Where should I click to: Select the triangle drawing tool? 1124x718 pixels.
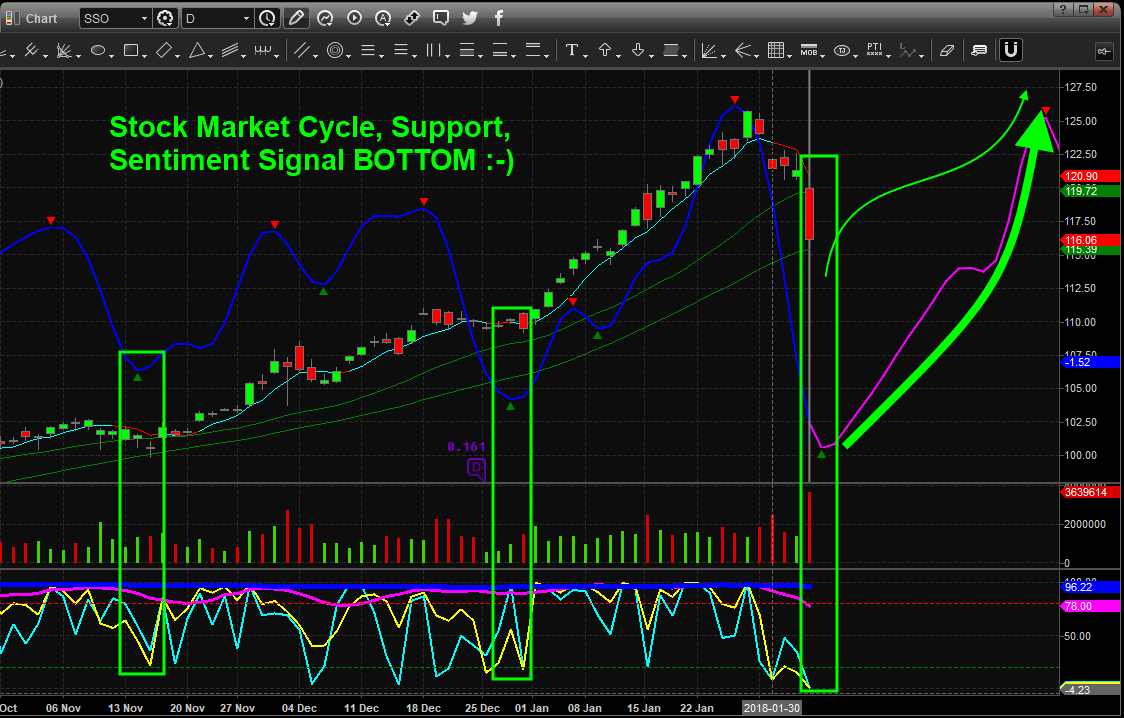point(197,50)
